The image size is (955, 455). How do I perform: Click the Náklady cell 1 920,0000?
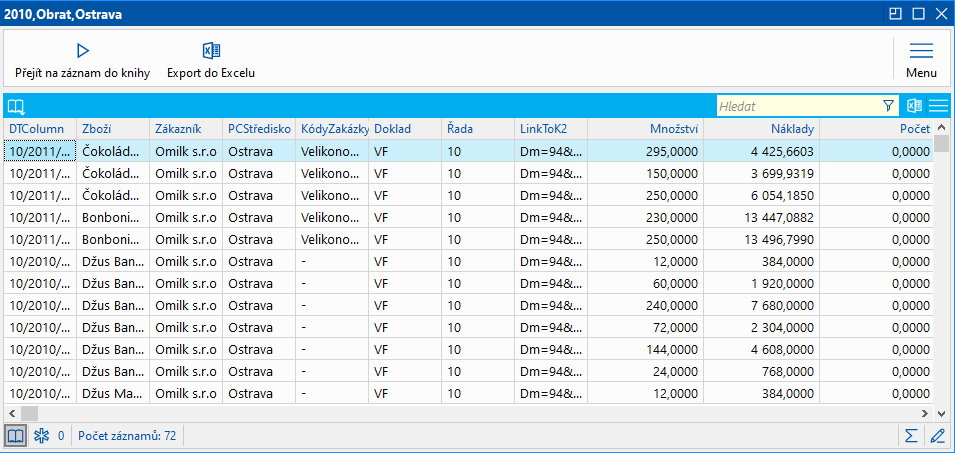[761, 283]
